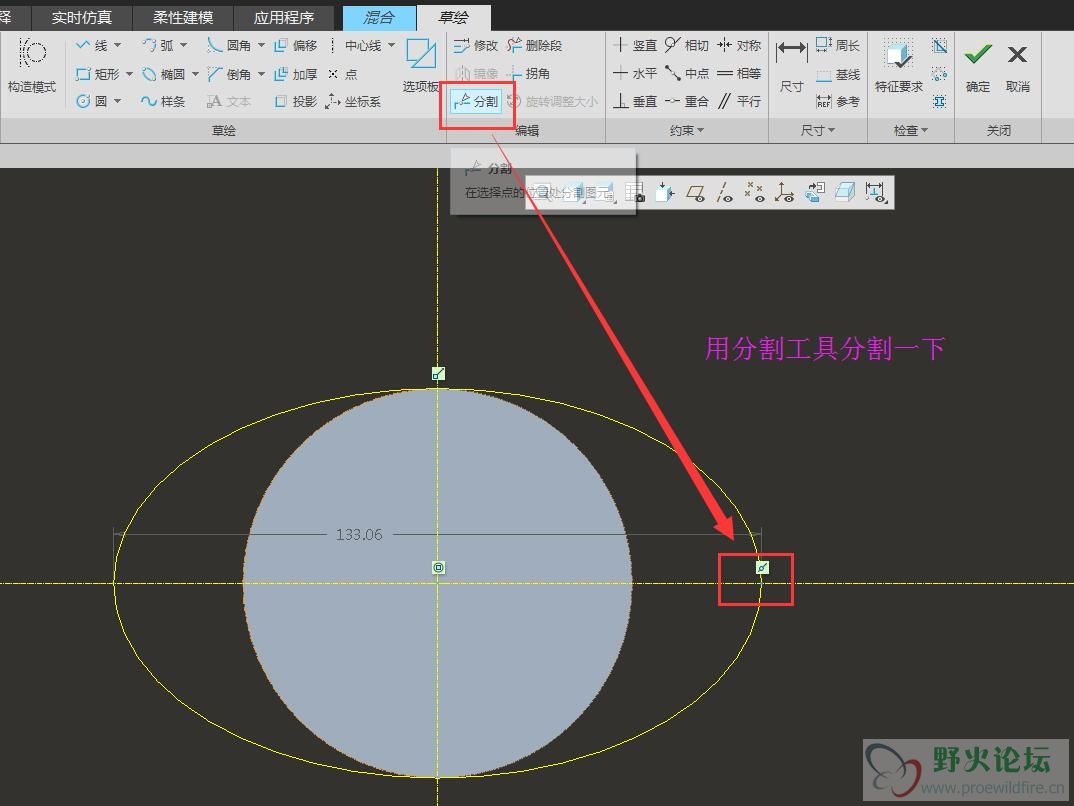Toggle the shade closed loops check icon
This screenshot has width=1074, height=806.
coord(940,101)
